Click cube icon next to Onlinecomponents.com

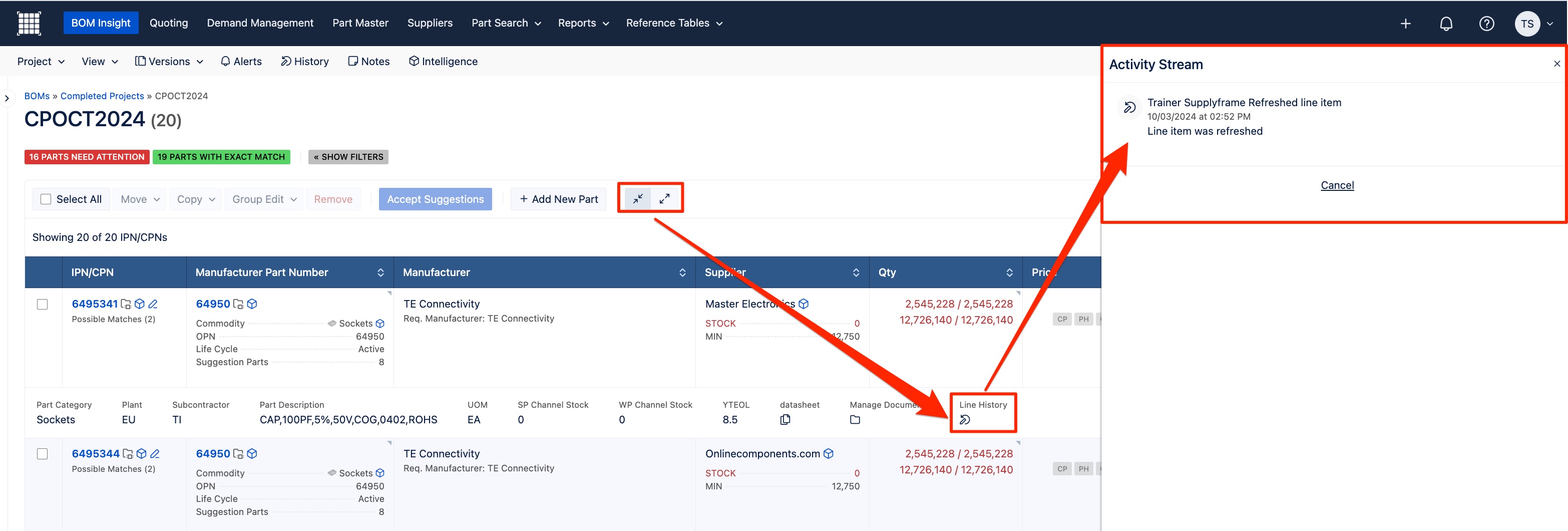829,454
